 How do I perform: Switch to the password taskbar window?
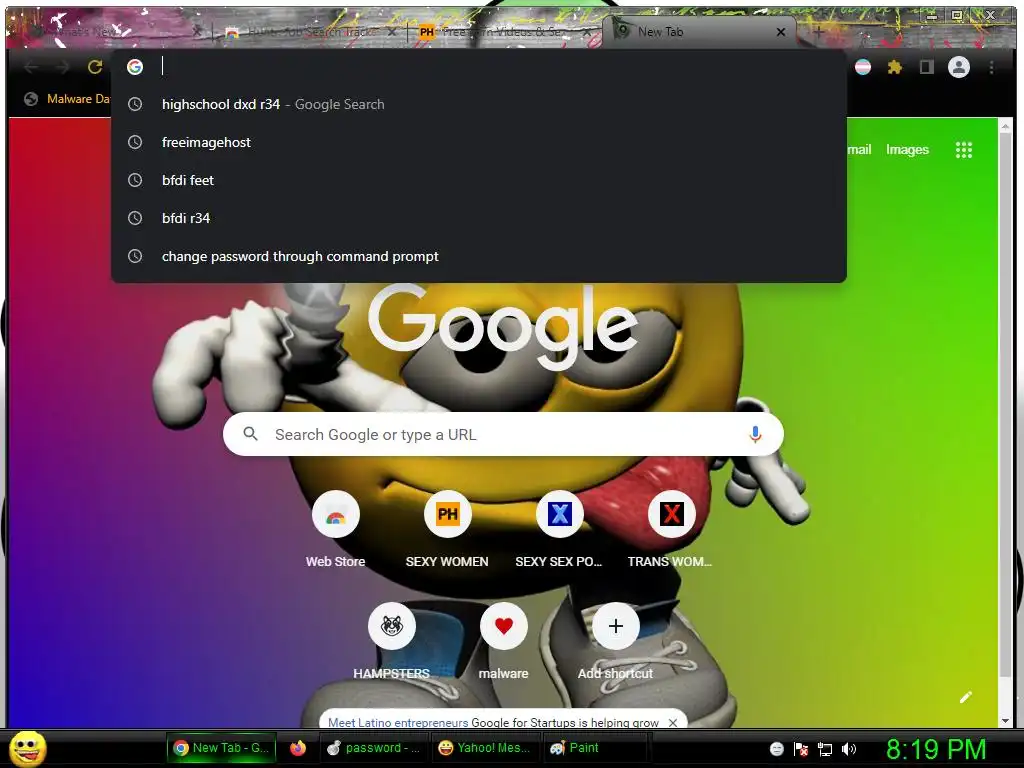(x=374, y=748)
